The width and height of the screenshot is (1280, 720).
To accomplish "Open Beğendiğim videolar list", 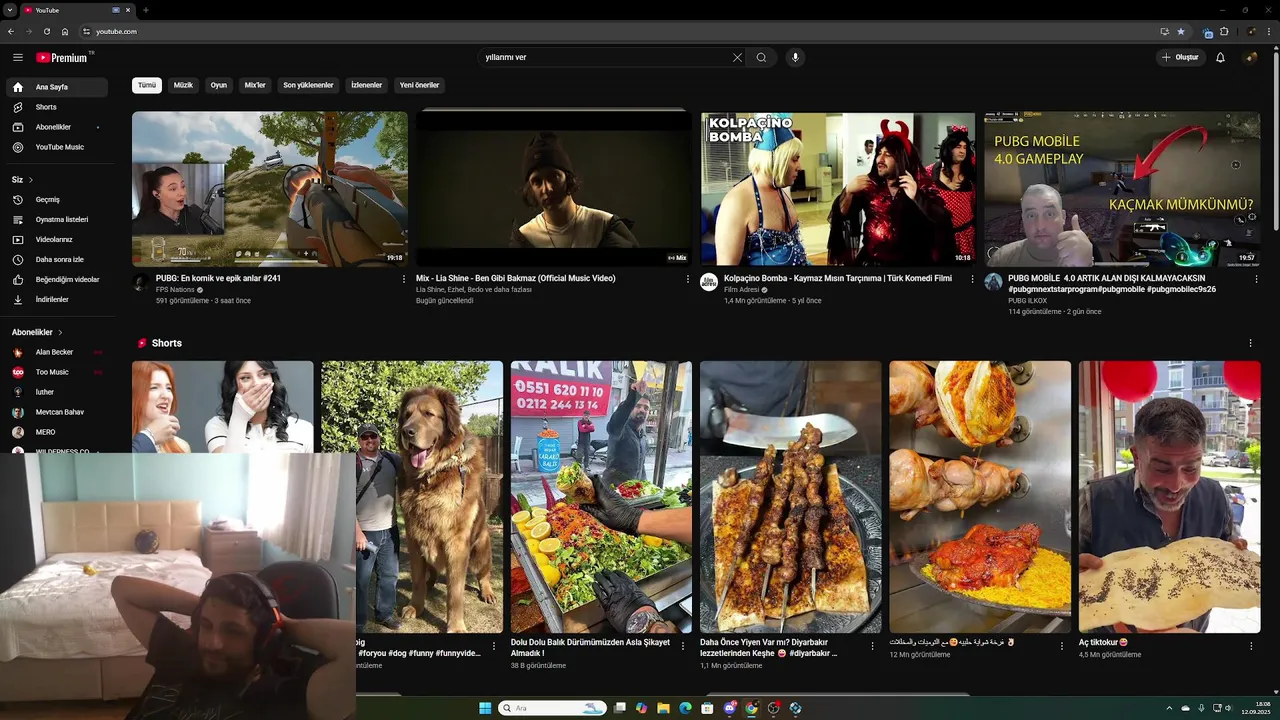I will point(58,279).
